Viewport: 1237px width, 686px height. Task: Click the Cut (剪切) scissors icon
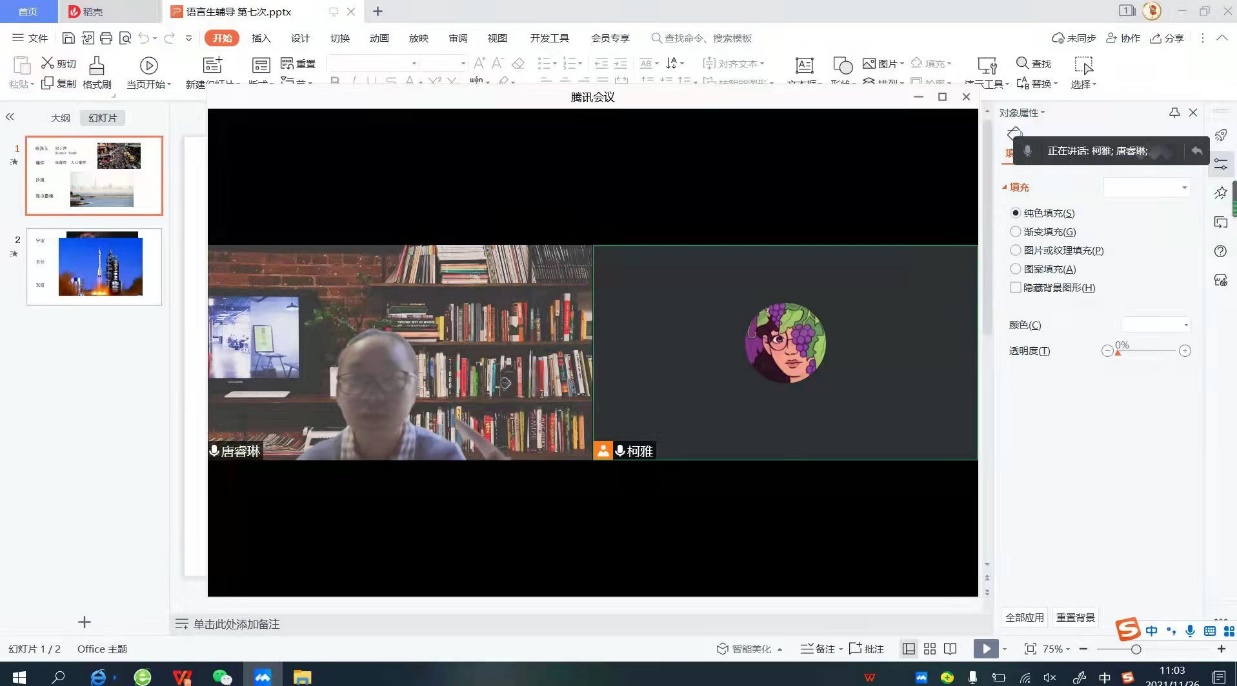point(47,63)
